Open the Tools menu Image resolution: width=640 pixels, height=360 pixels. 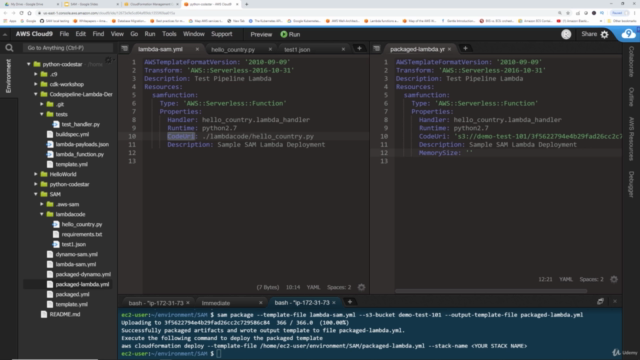point(169,34)
